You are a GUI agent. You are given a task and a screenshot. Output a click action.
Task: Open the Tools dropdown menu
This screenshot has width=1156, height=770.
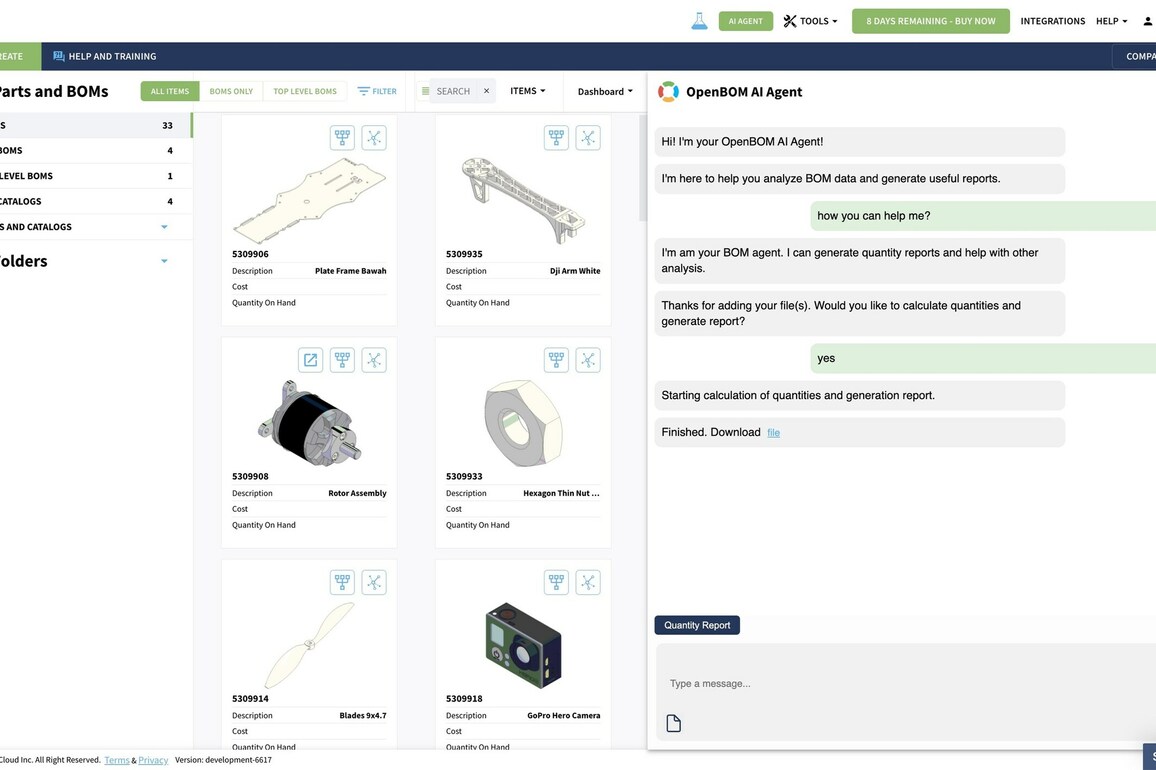click(810, 21)
